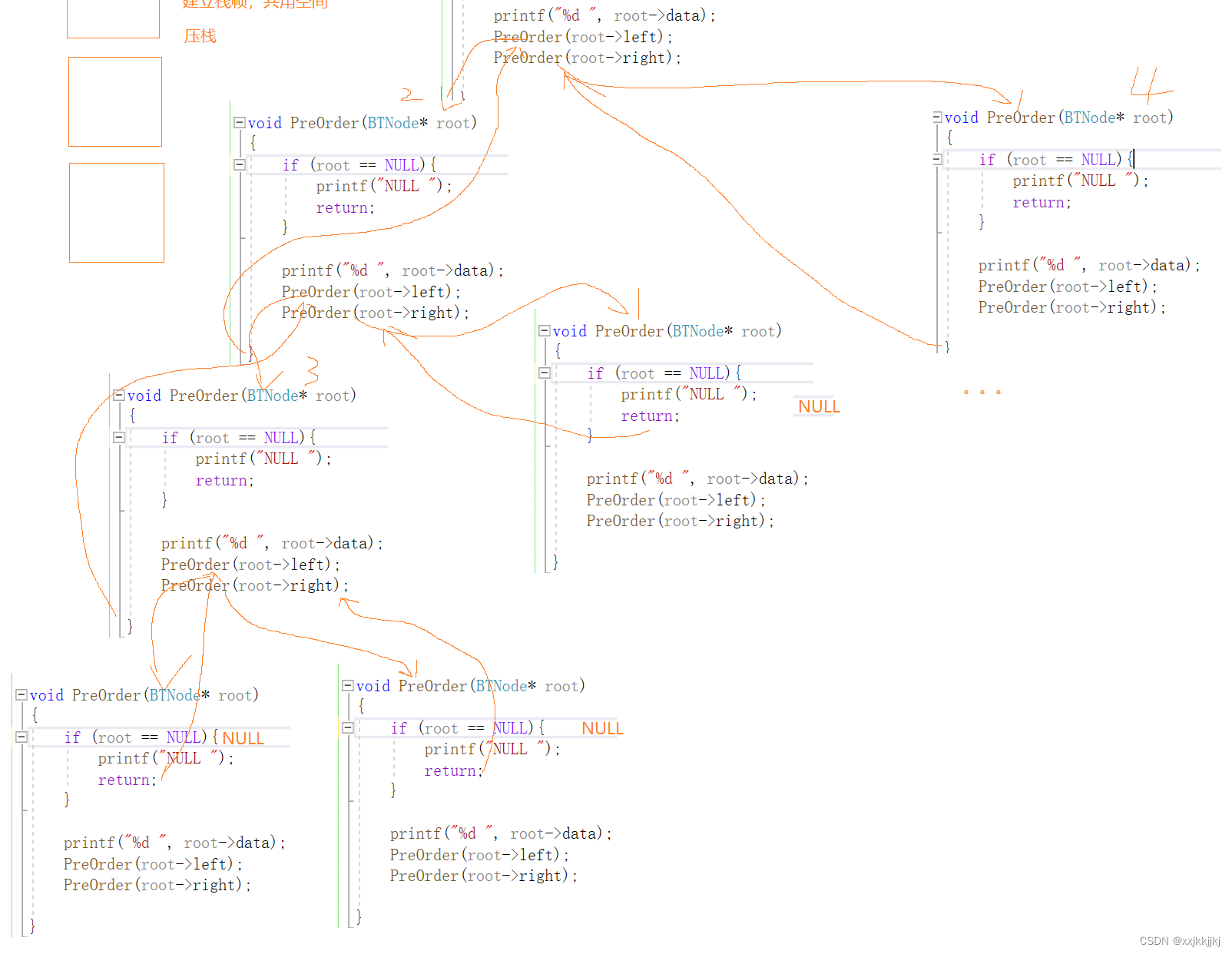This screenshot has height=954, width=1232.
Task: Collapse the if-block in bottom-center PreOrder function
Action: point(348,727)
